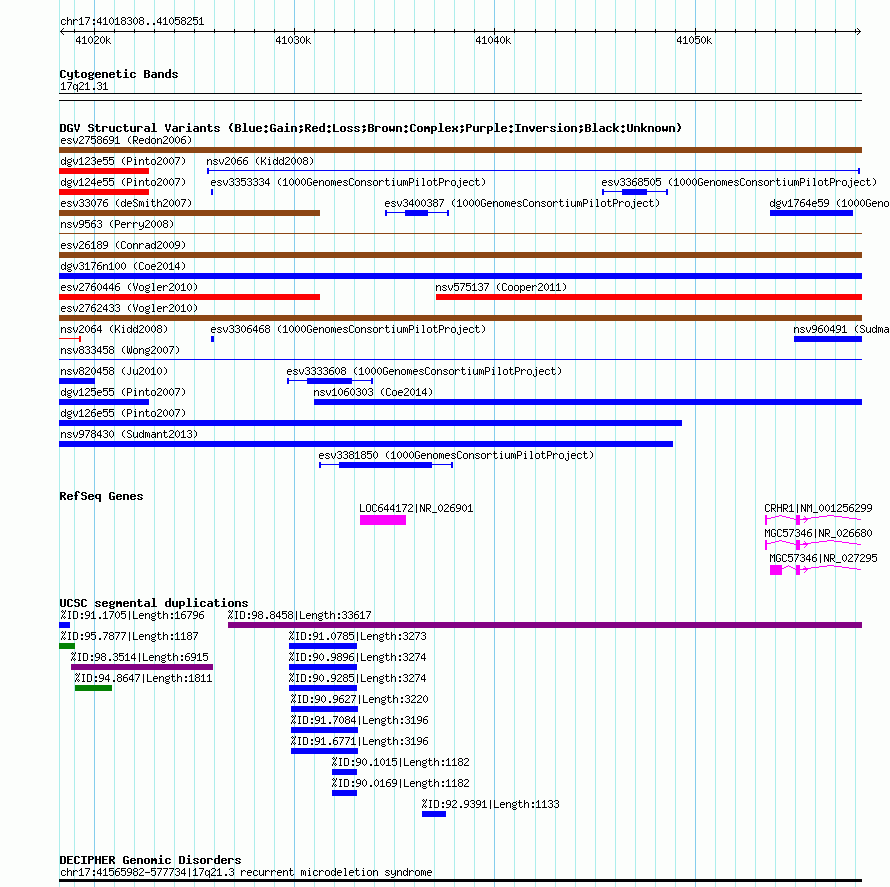Select duplication %ID:91.0785|Length:3273
The image size is (890, 887).
(x=358, y=636)
